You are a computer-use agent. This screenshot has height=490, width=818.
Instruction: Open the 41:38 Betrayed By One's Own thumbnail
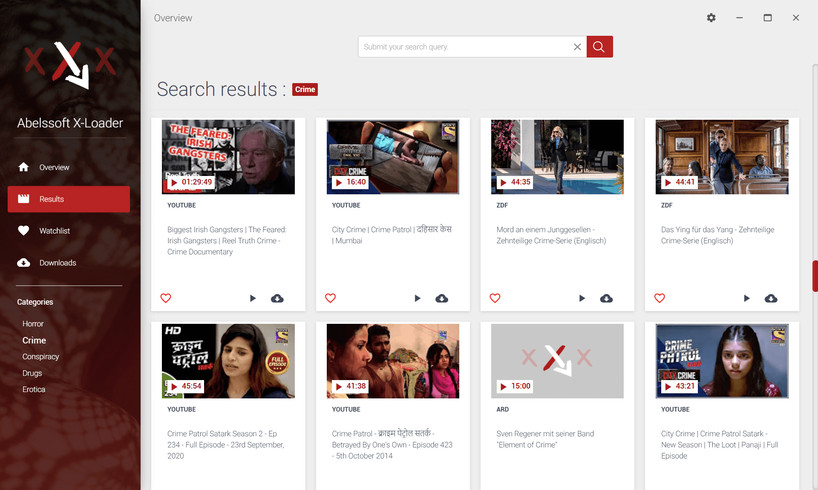(393, 361)
